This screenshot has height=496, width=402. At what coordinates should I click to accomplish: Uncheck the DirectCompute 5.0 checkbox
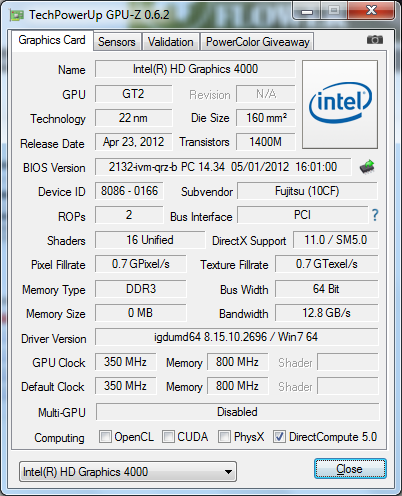[x=279, y=436]
